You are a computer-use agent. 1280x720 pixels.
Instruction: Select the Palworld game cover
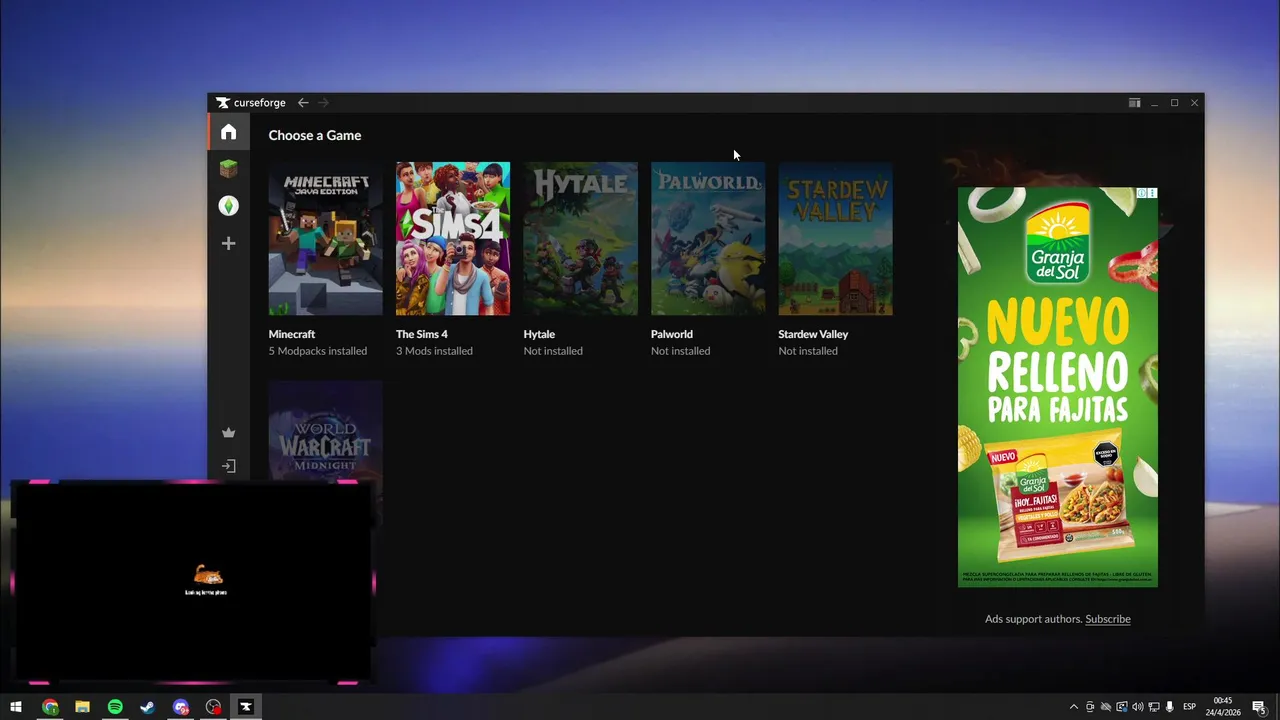[x=708, y=239]
